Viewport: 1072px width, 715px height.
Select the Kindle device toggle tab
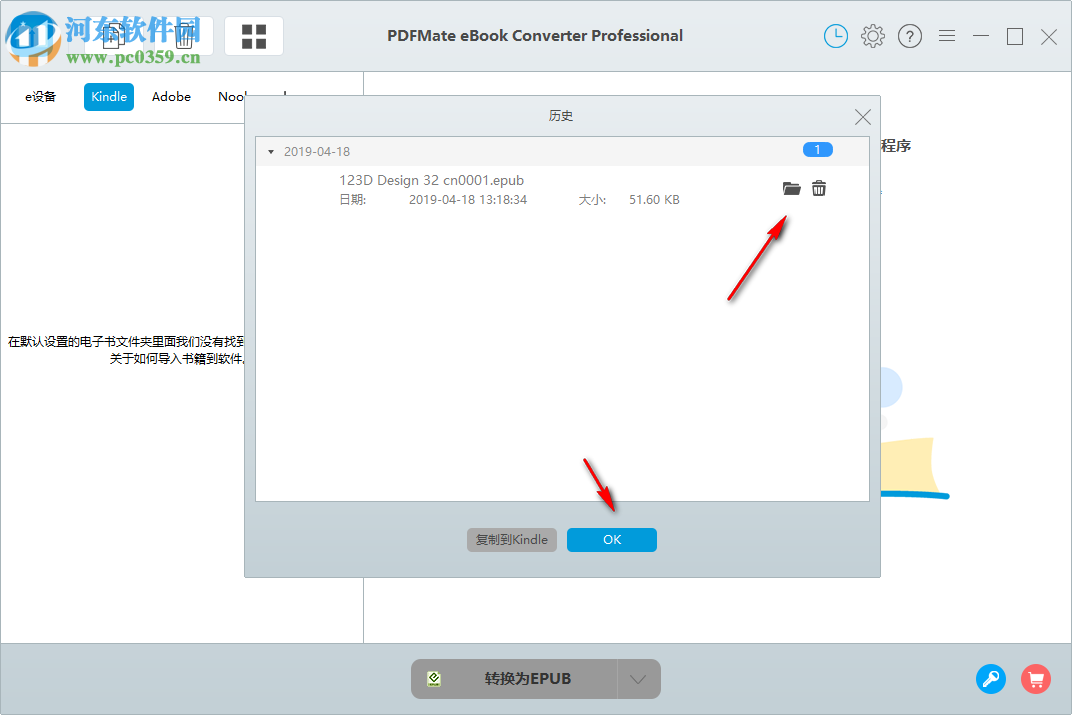108,96
